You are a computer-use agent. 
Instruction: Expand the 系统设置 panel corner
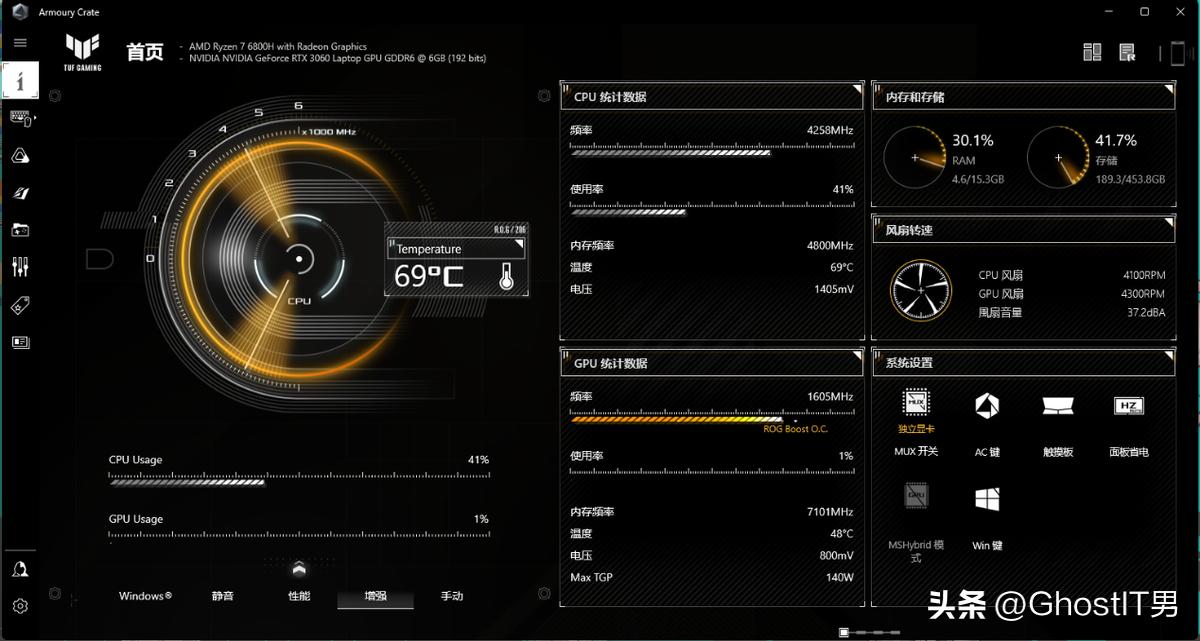click(1168, 356)
